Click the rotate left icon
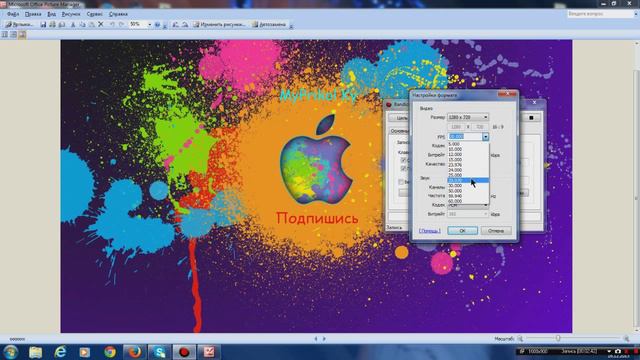The image size is (640, 360). pyautogui.click(x=176, y=24)
